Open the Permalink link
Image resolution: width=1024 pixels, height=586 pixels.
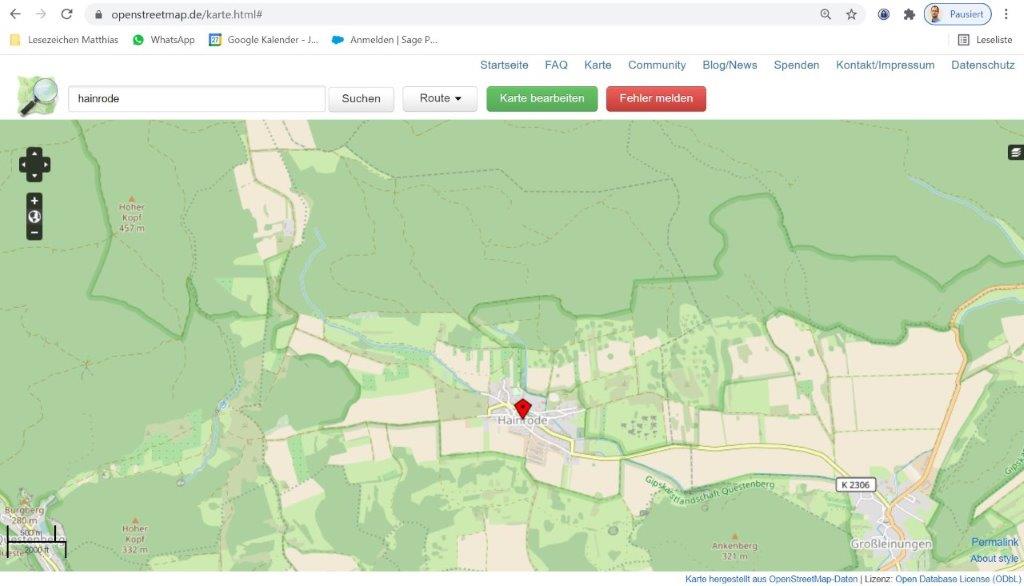994,542
